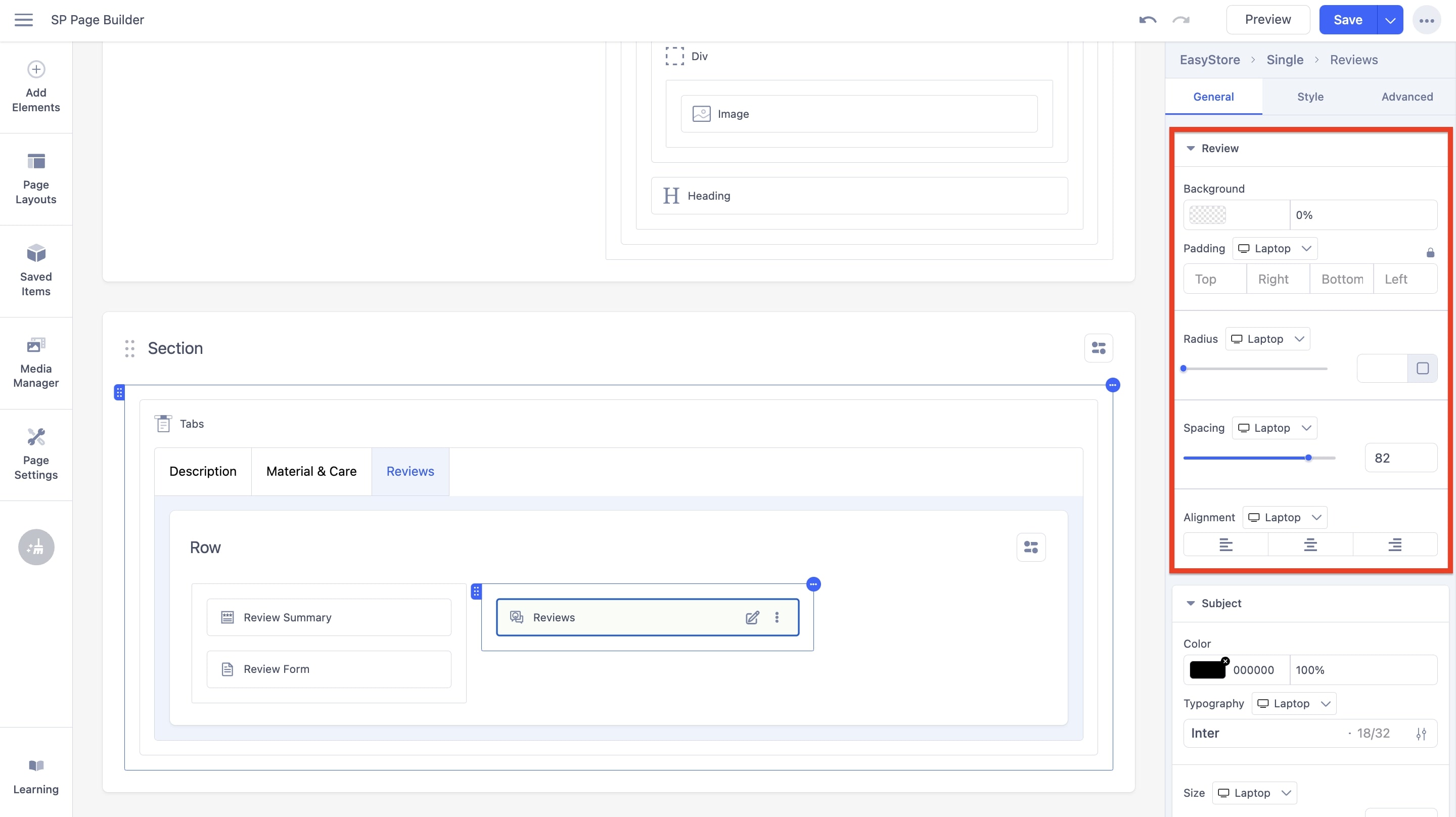
Task: Switch to the Style tab
Action: [1310, 96]
